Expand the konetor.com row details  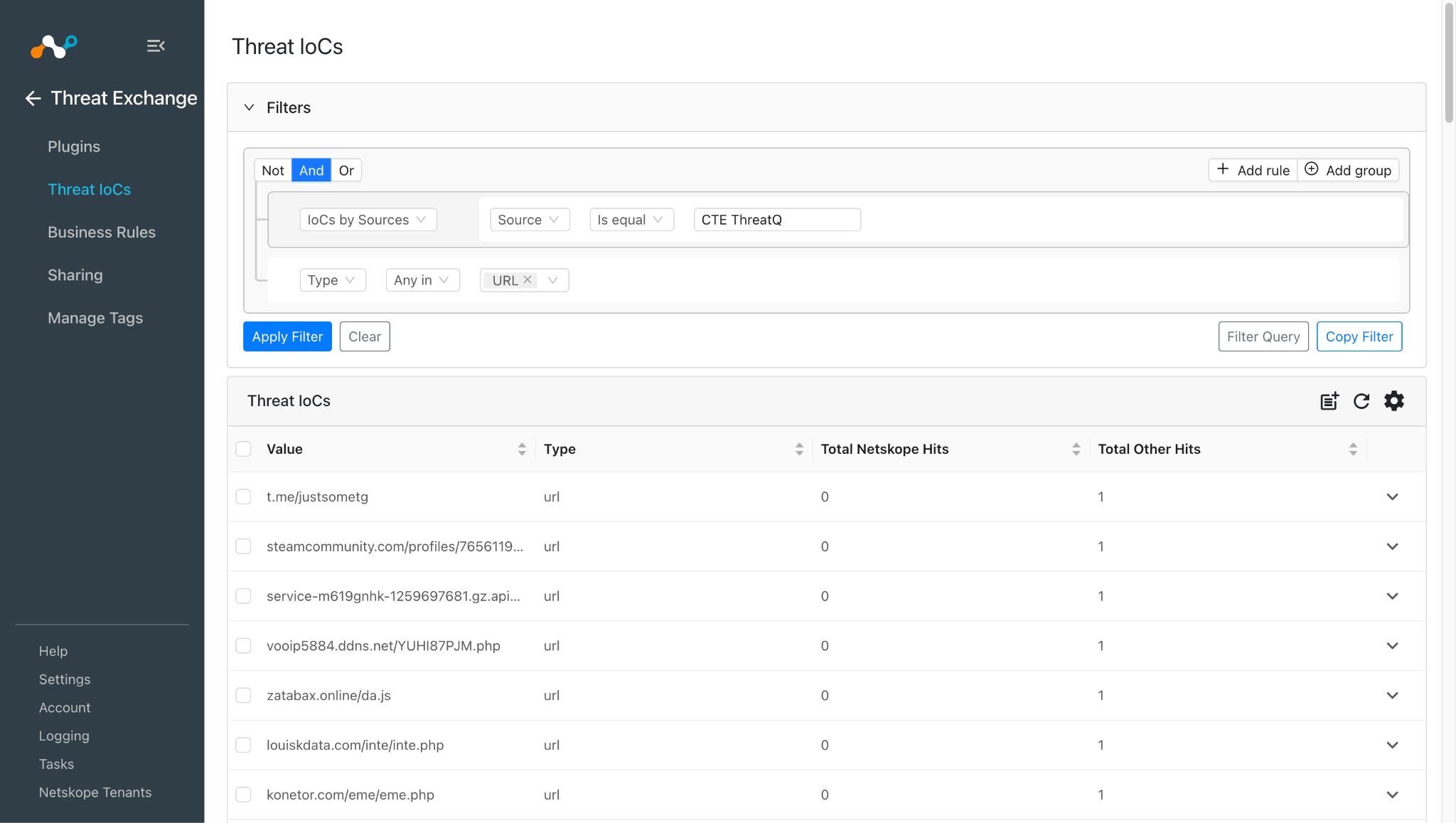tap(1392, 795)
